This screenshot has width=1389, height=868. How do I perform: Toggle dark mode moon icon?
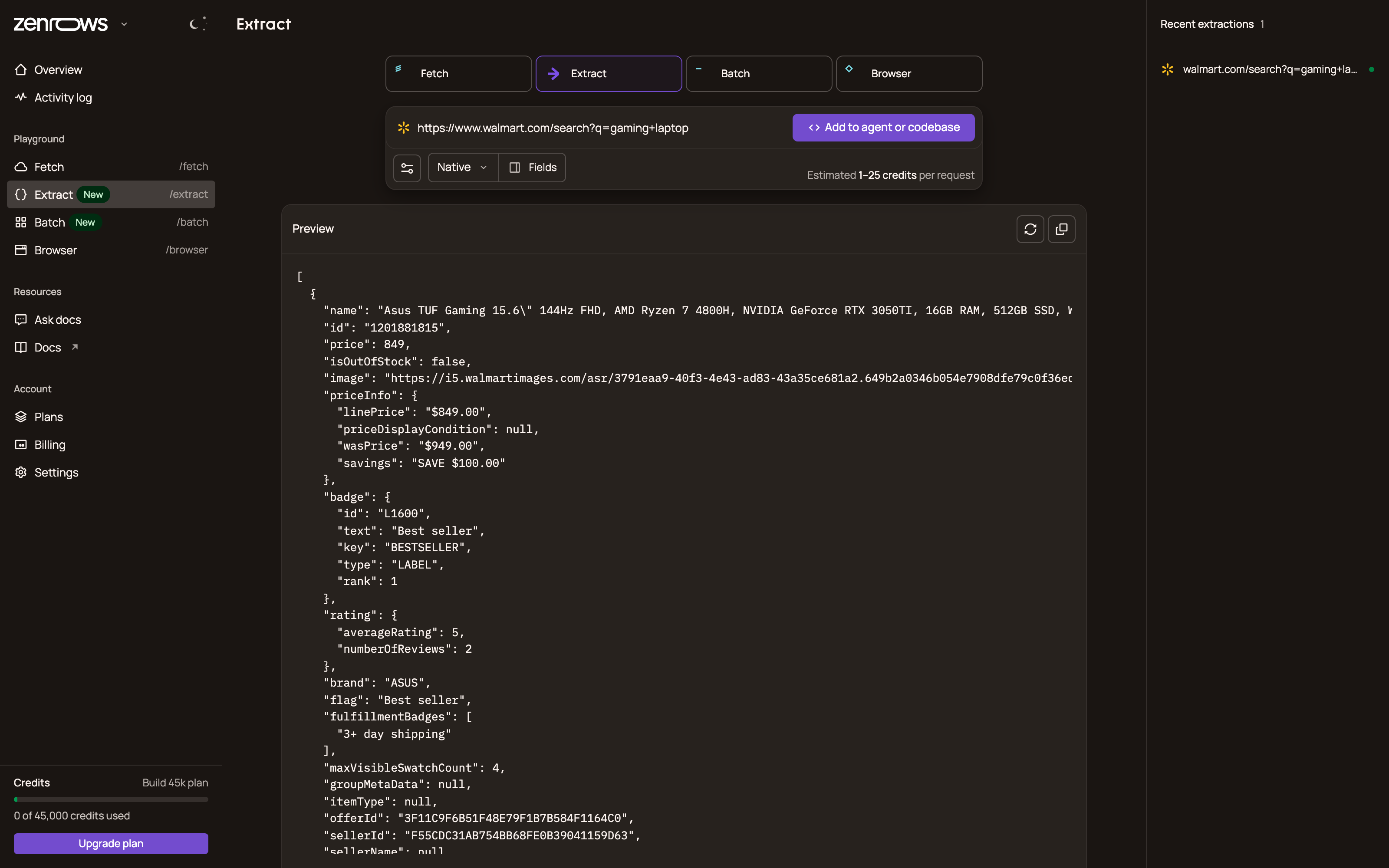click(197, 24)
